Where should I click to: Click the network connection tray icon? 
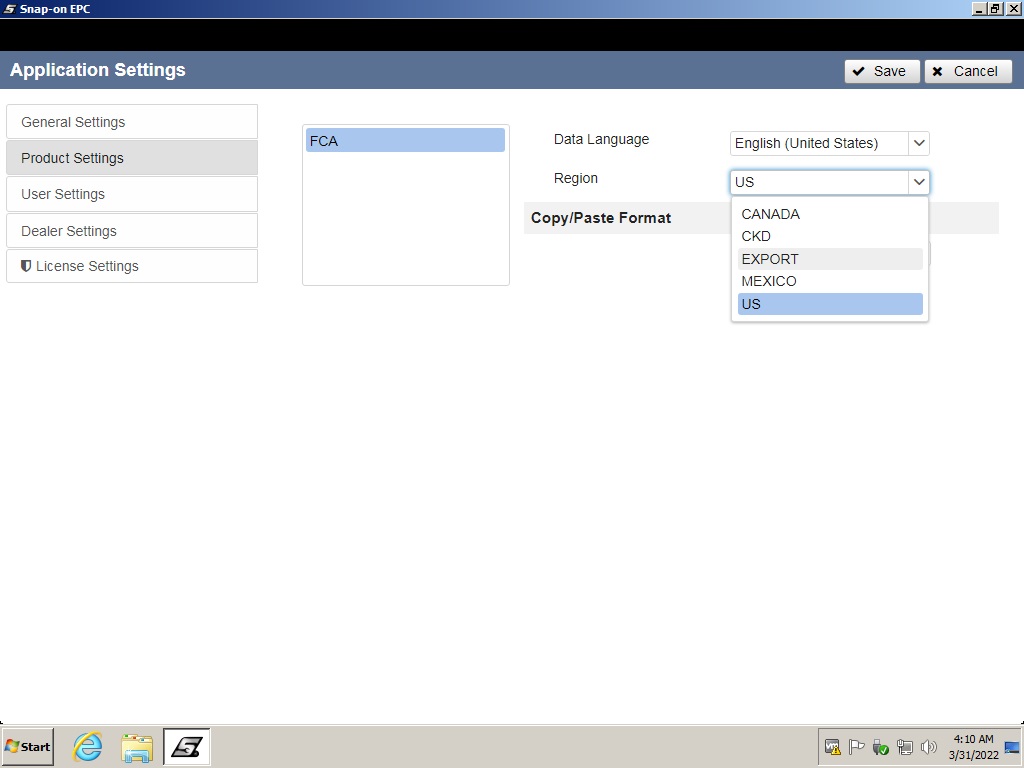pyautogui.click(x=904, y=746)
